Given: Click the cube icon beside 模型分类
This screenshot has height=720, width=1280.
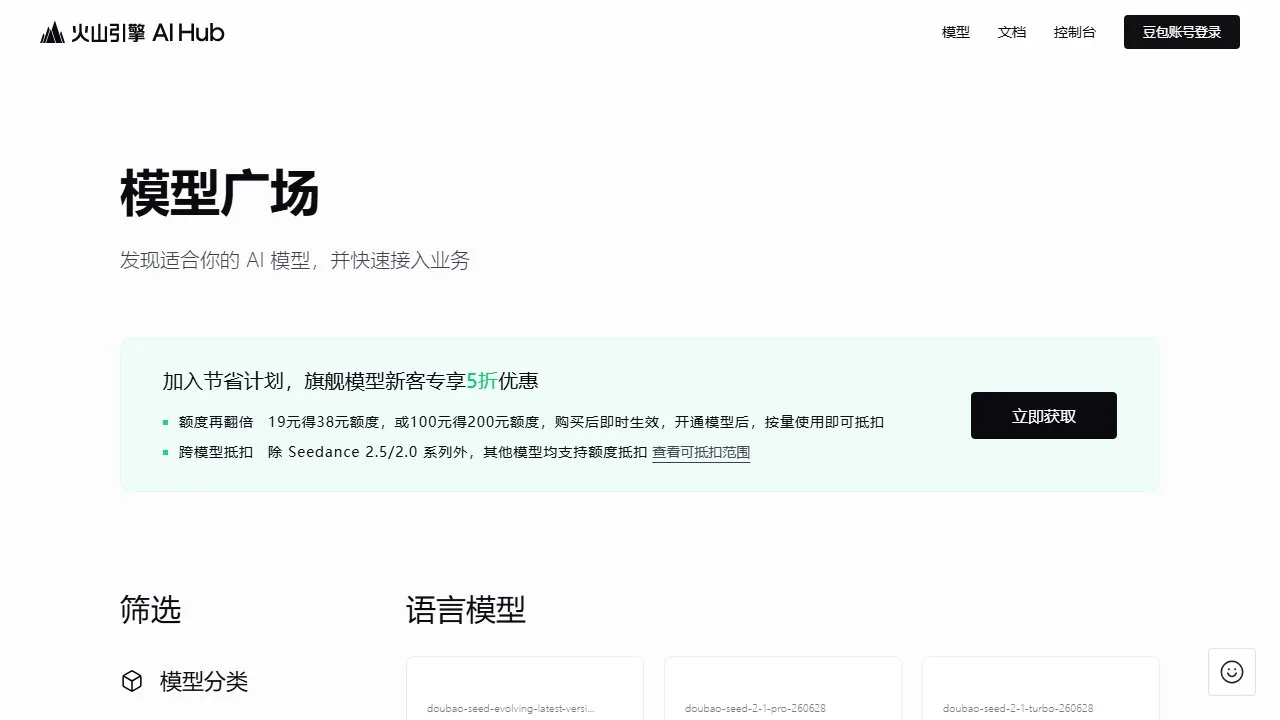Looking at the screenshot, I should (132, 681).
